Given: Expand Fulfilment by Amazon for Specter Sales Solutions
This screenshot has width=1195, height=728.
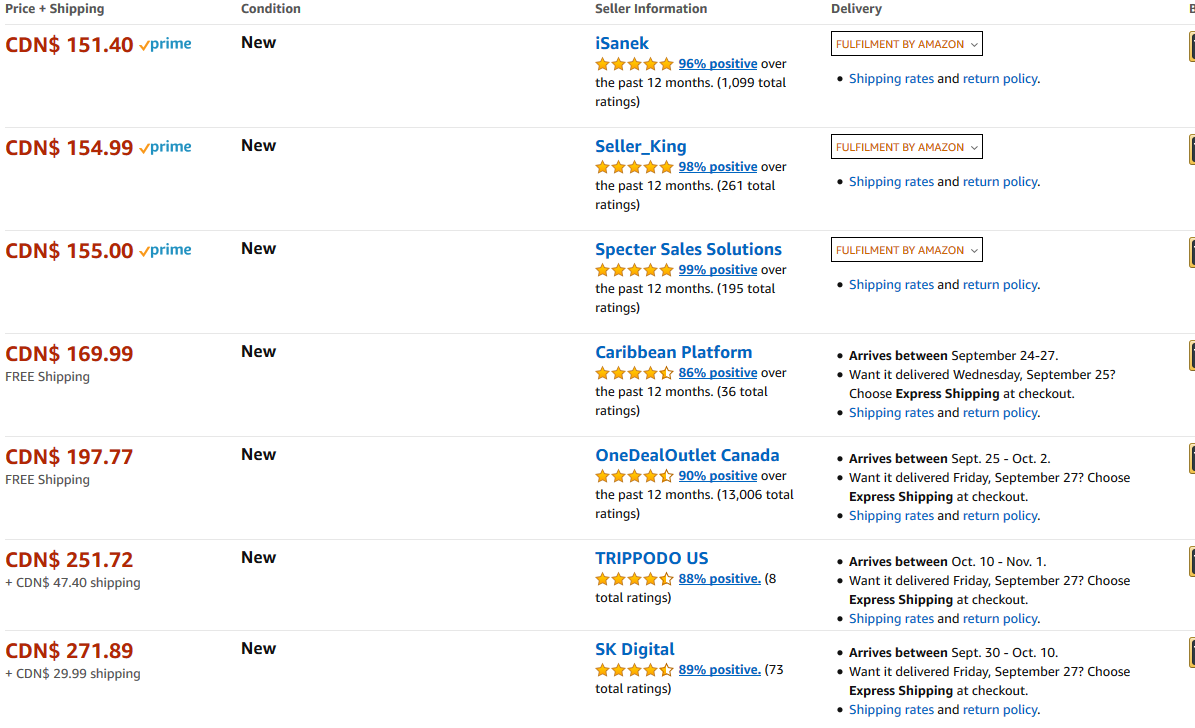Looking at the screenshot, I should coord(906,250).
